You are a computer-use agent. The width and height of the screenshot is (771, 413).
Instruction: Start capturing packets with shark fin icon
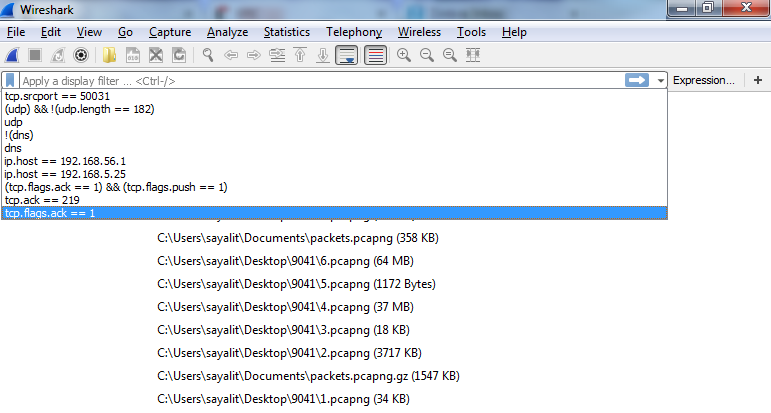(12, 55)
